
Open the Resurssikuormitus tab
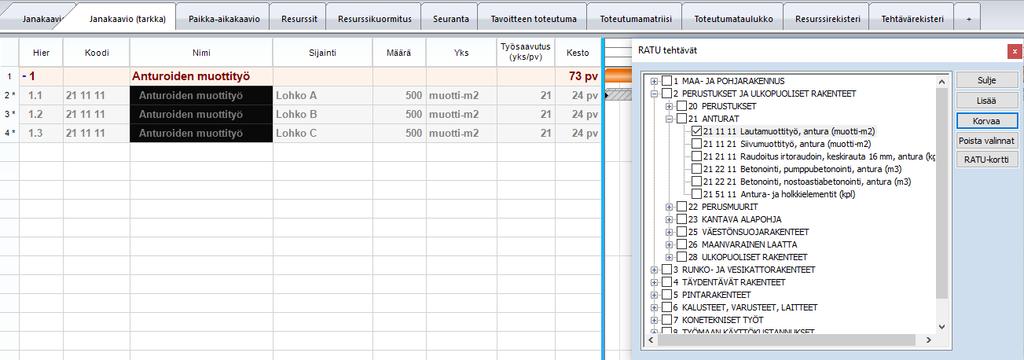[x=374, y=20]
